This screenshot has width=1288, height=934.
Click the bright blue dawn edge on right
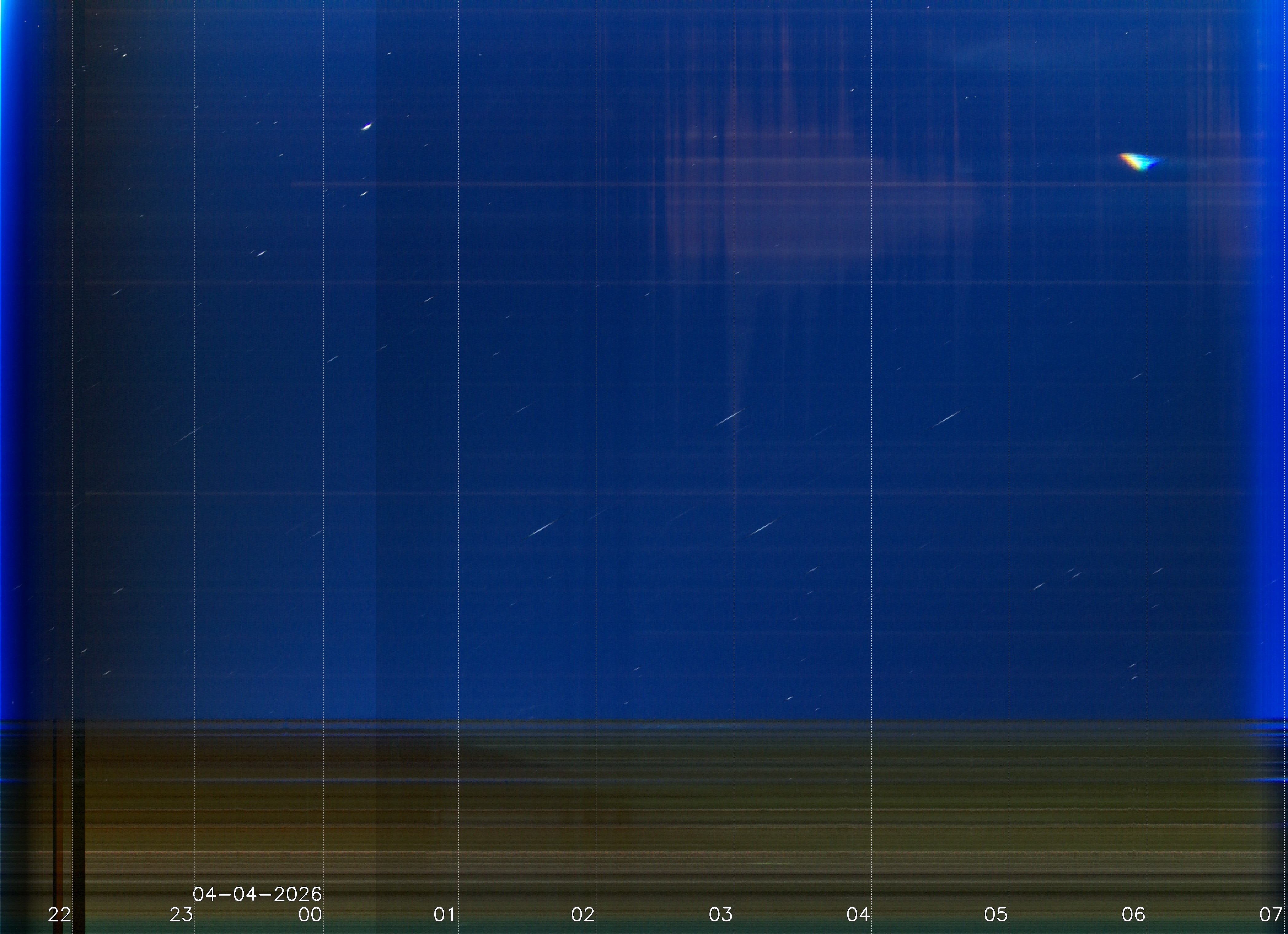[1275, 341]
